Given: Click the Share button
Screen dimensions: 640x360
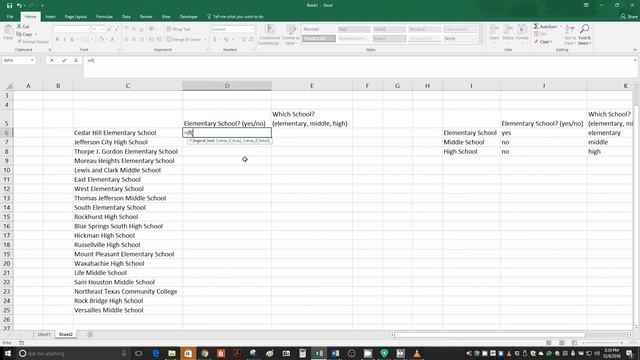Looking at the screenshot, I should pos(629,17).
